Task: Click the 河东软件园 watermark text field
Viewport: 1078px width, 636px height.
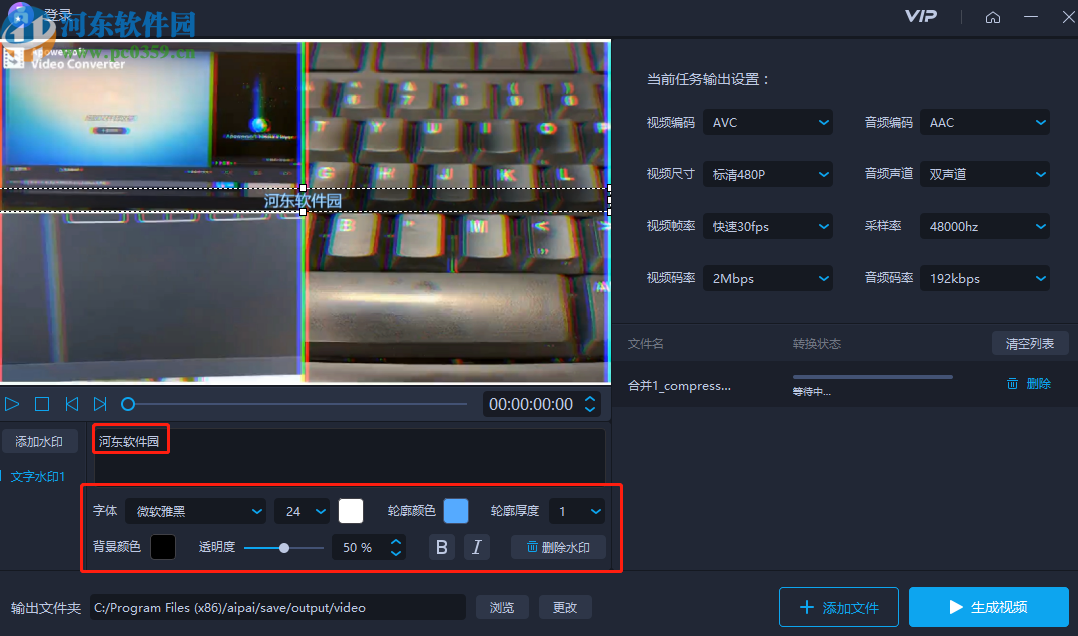Action: tap(130, 439)
